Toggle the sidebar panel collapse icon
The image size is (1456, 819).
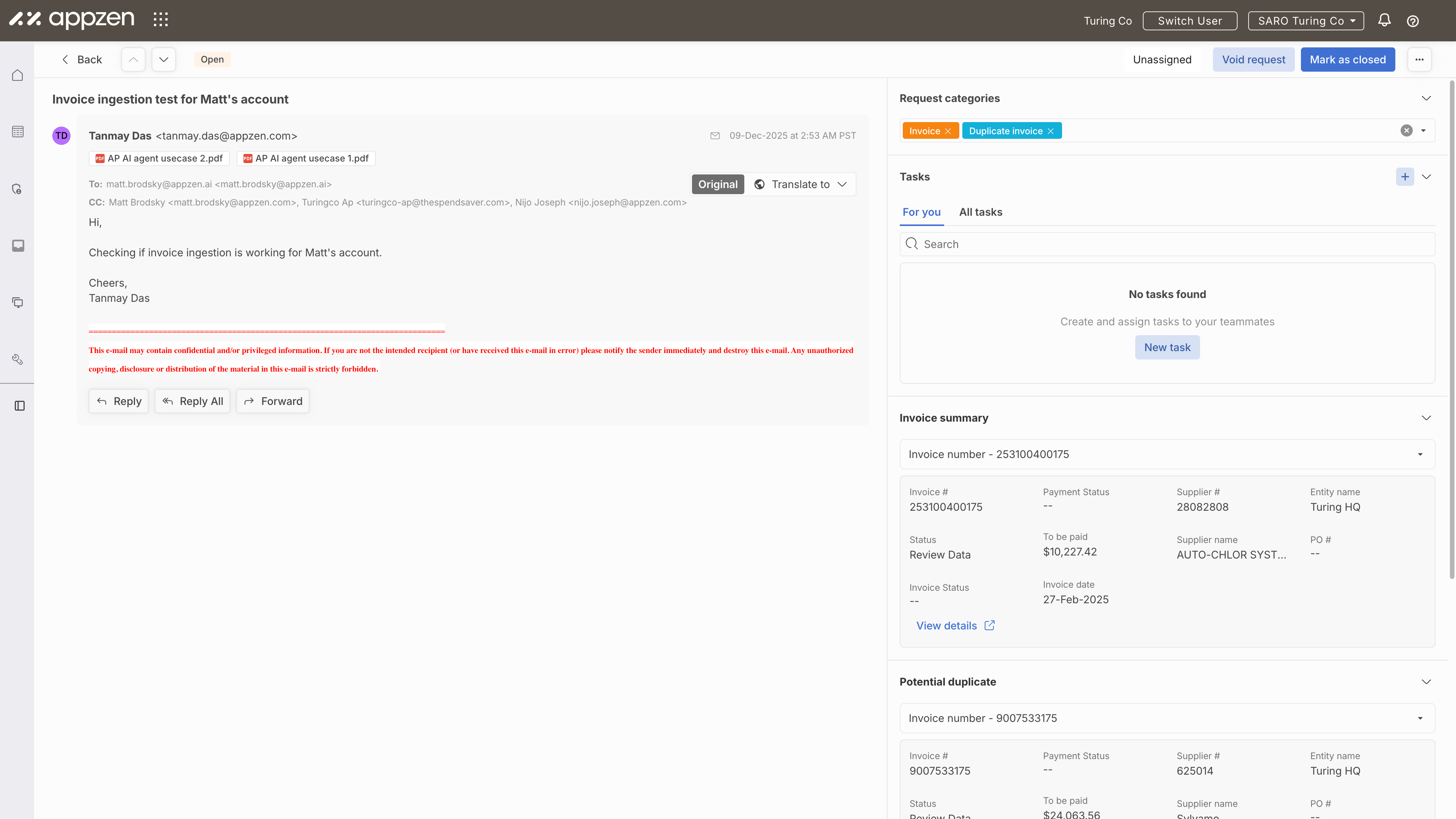click(x=19, y=406)
